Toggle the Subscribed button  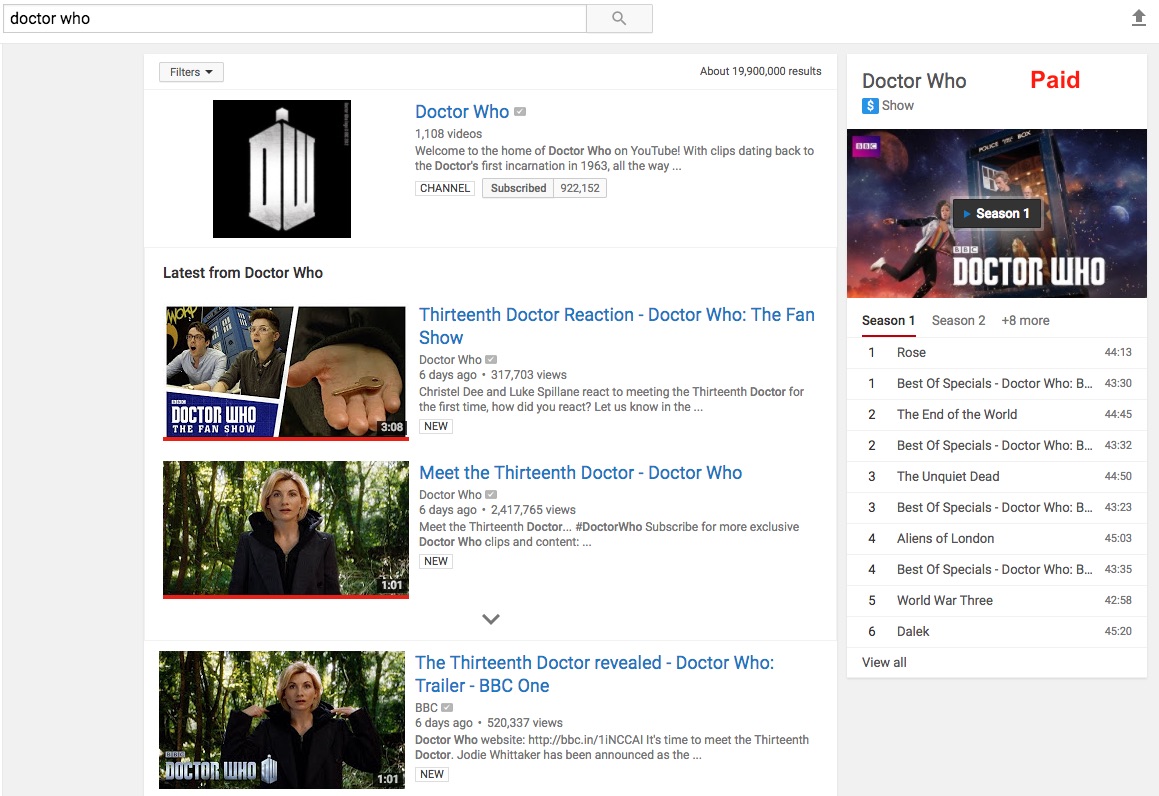pos(518,188)
